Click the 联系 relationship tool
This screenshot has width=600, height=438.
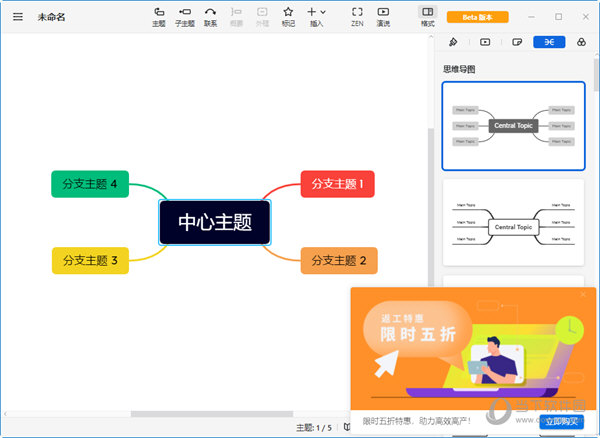210,16
